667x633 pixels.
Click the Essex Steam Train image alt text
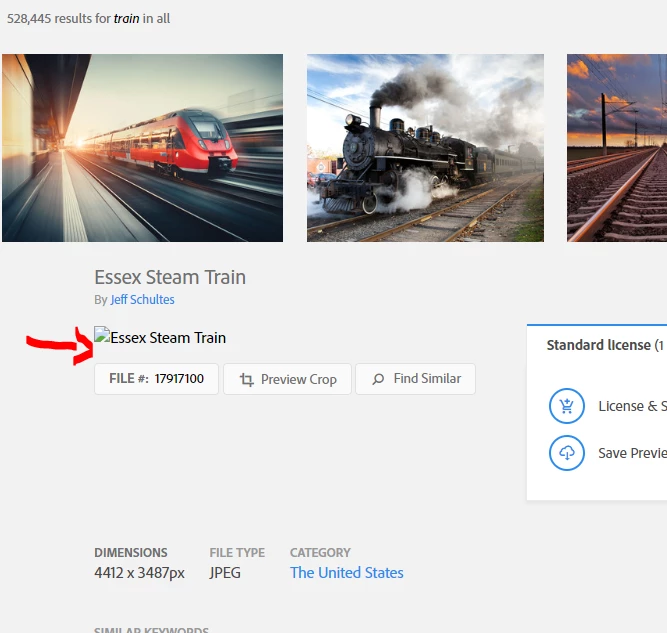click(x=168, y=337)
